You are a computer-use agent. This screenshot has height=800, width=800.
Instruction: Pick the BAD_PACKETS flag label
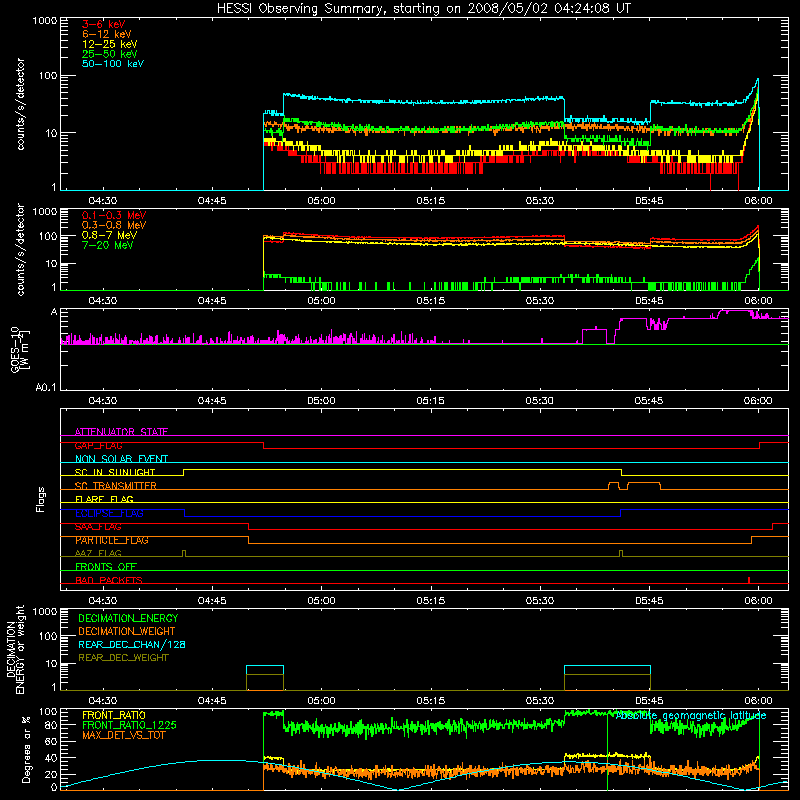pos(109,580)
